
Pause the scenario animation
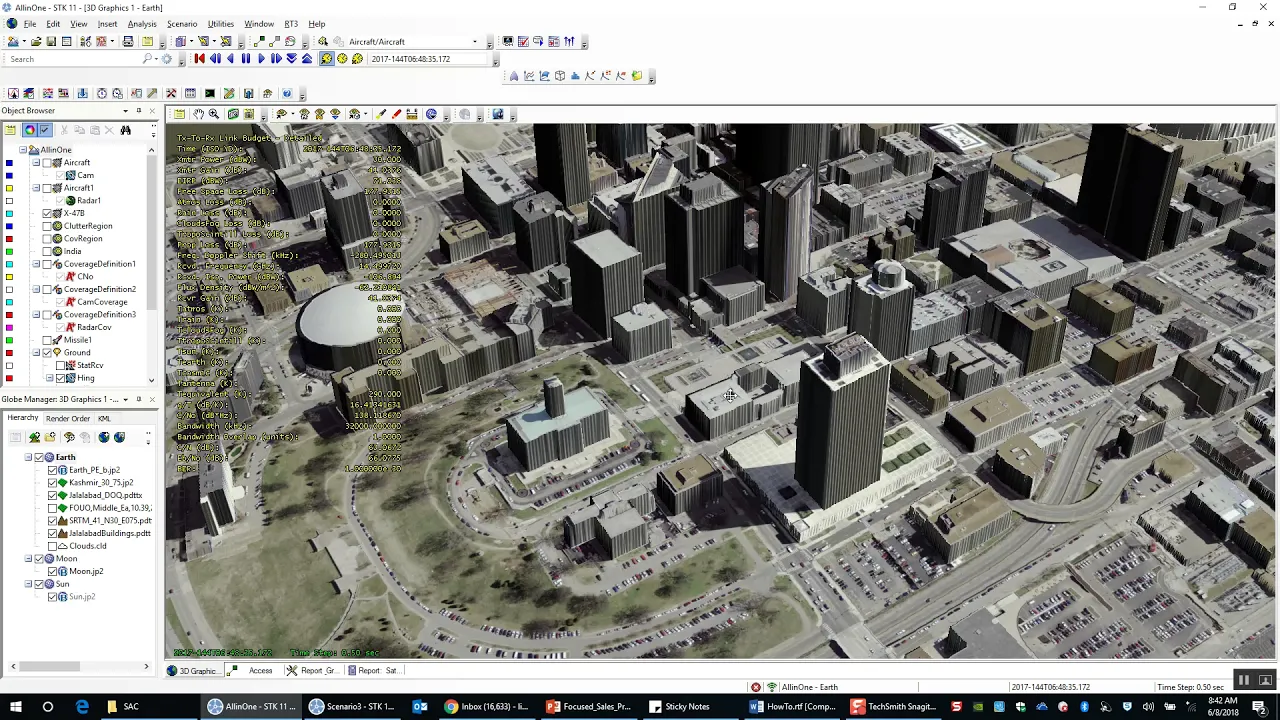(246, 59)
